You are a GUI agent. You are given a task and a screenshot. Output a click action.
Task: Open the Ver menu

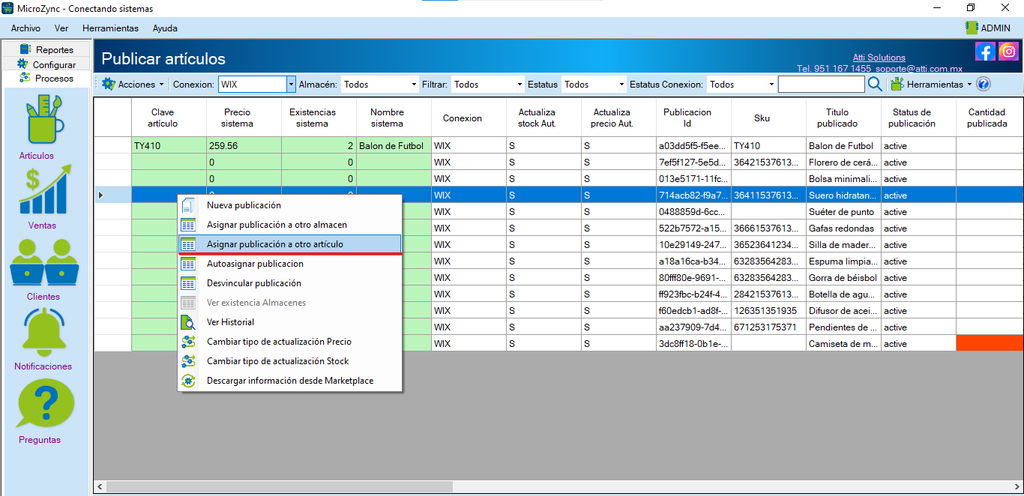(62, 28)
